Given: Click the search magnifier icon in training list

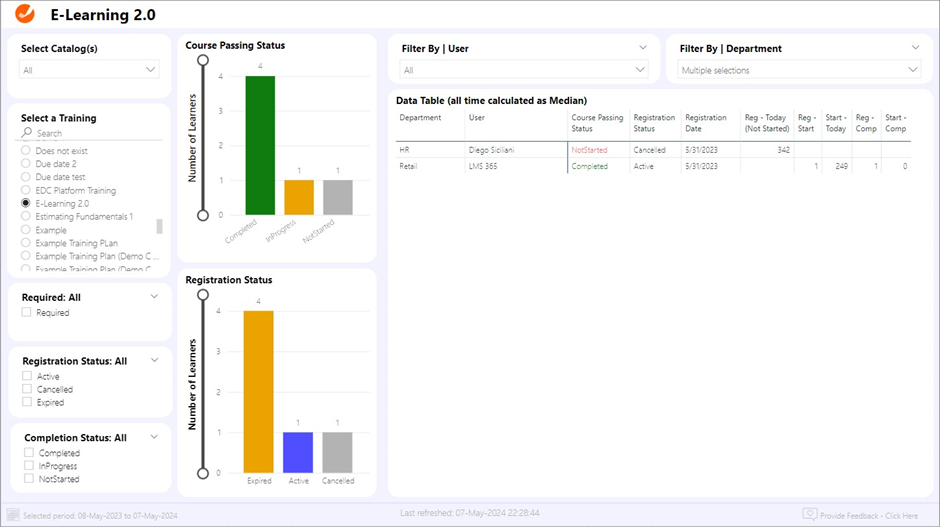Looking at the screenshot, I should point(27,133).
